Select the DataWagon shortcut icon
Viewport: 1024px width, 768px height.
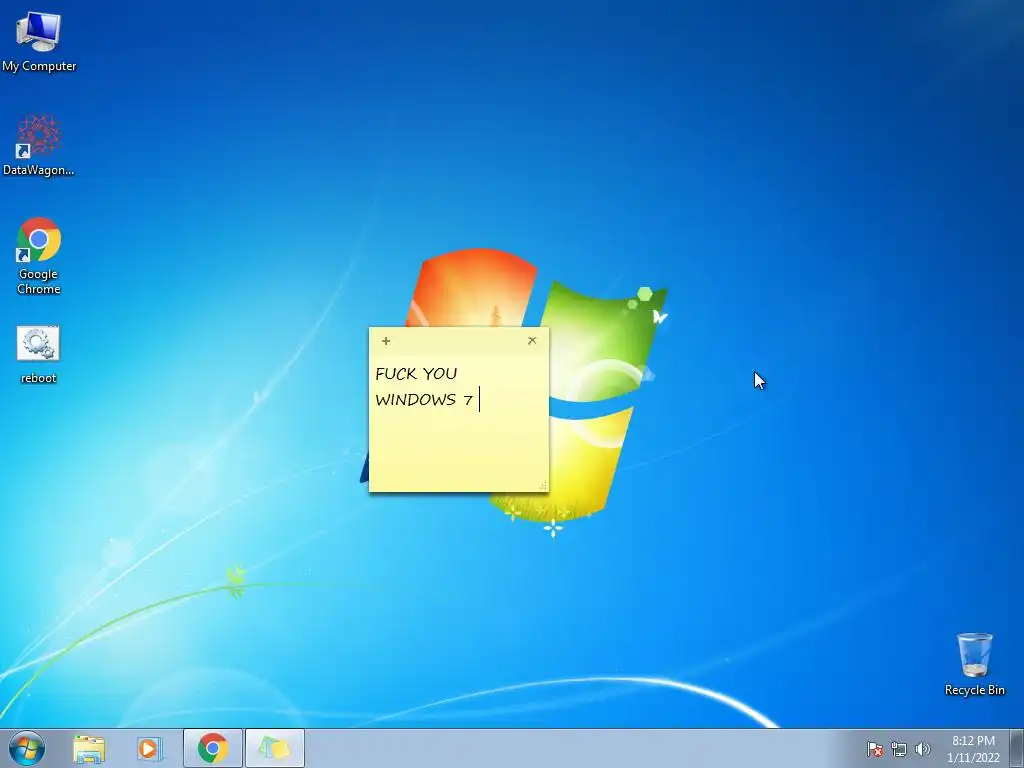coord(39,145)
